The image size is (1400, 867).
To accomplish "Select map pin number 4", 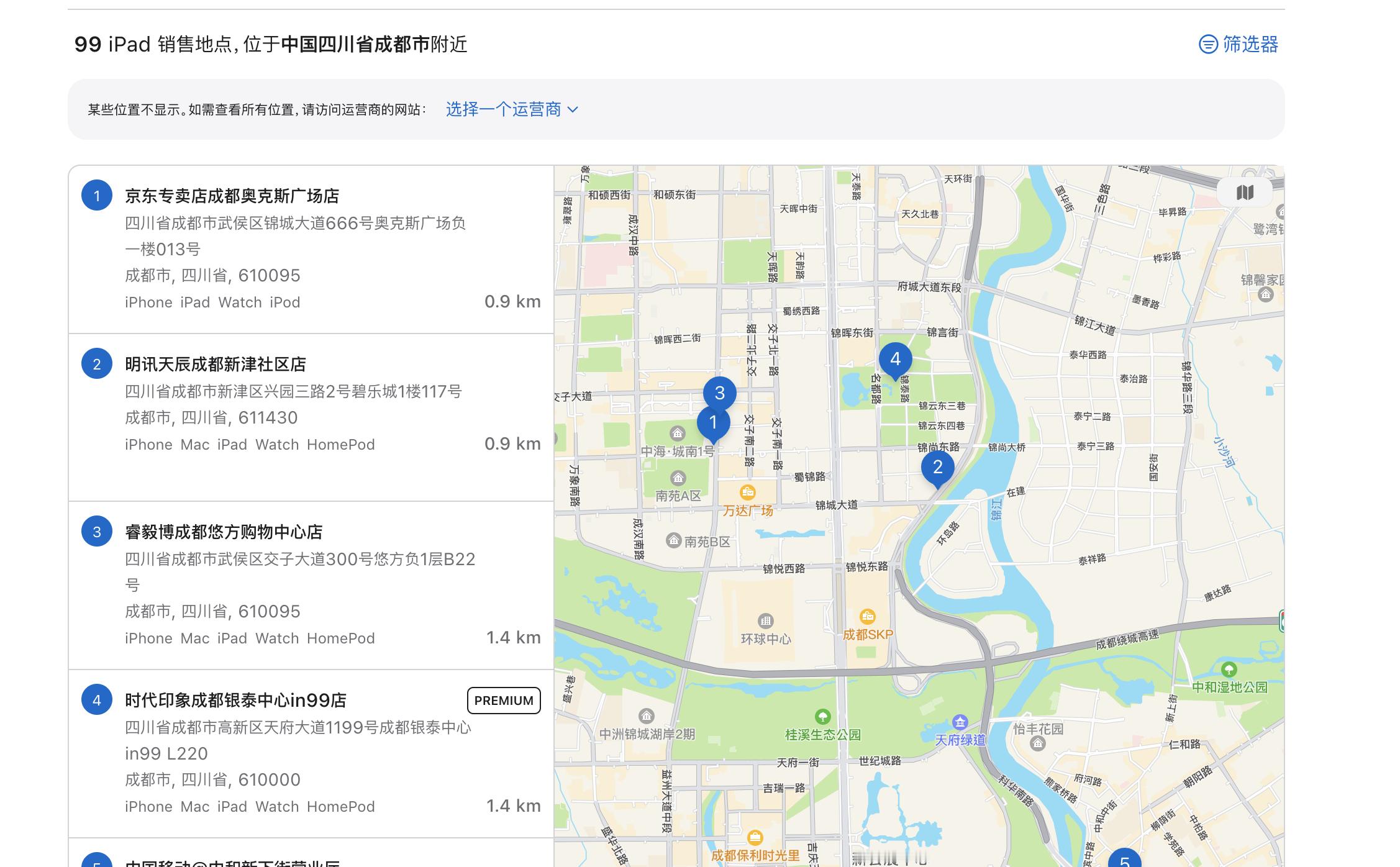I will (895, 361).
